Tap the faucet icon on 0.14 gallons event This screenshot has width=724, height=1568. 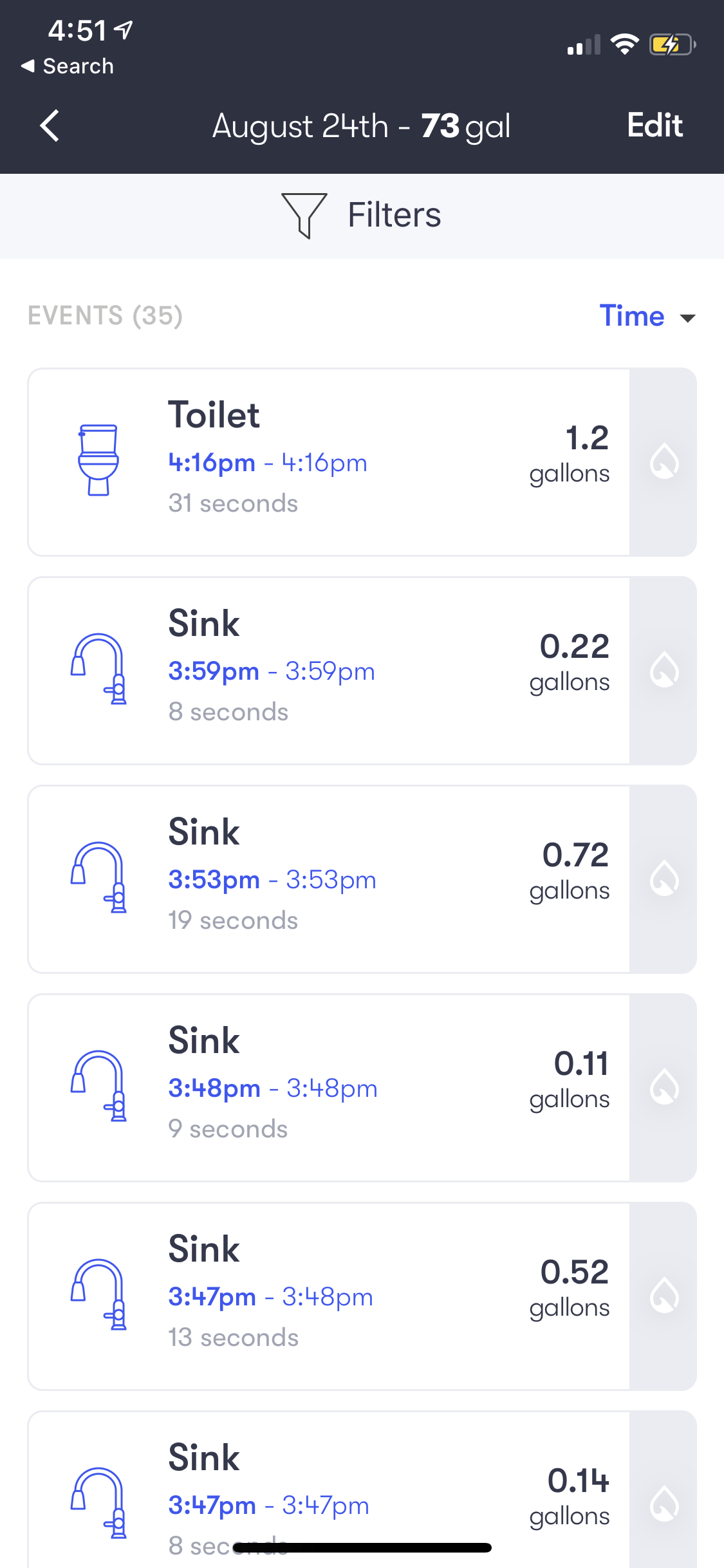tap(98, 1502)
